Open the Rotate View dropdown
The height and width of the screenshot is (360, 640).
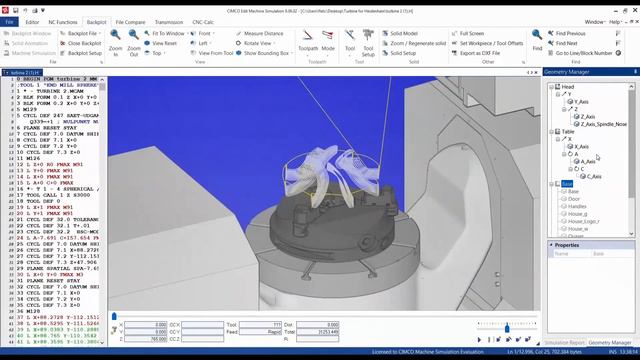[x=274, y=43]
